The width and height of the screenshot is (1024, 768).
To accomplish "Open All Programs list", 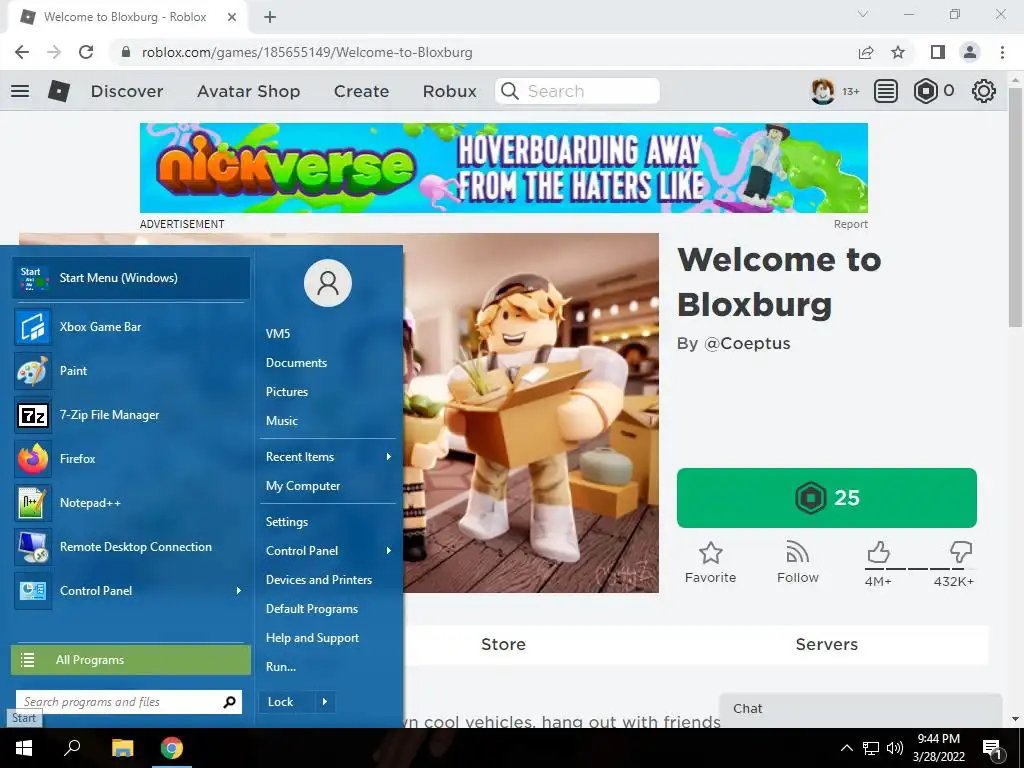I will [x=131, y=660].
